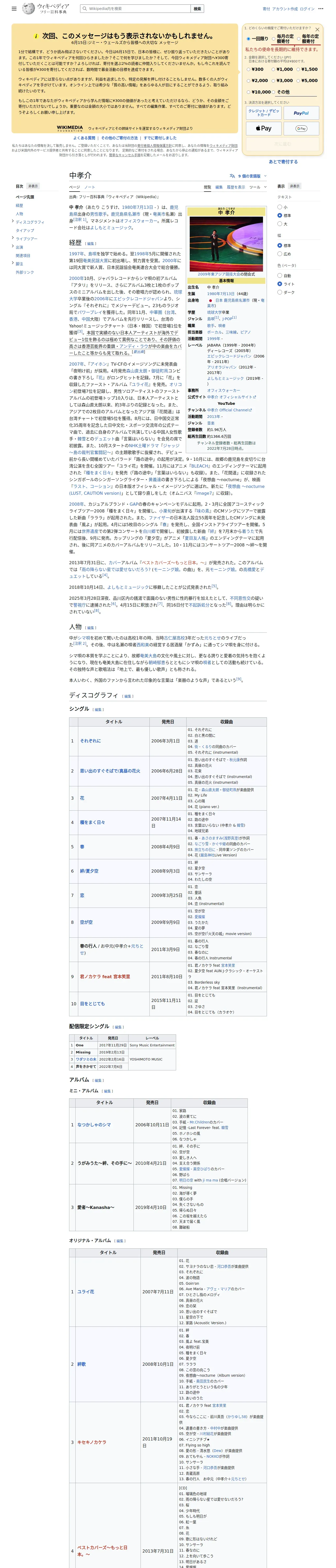The image size is (336, 1568).
Task: Click the Wikipedia globe logo
Action: click(29, 9)
